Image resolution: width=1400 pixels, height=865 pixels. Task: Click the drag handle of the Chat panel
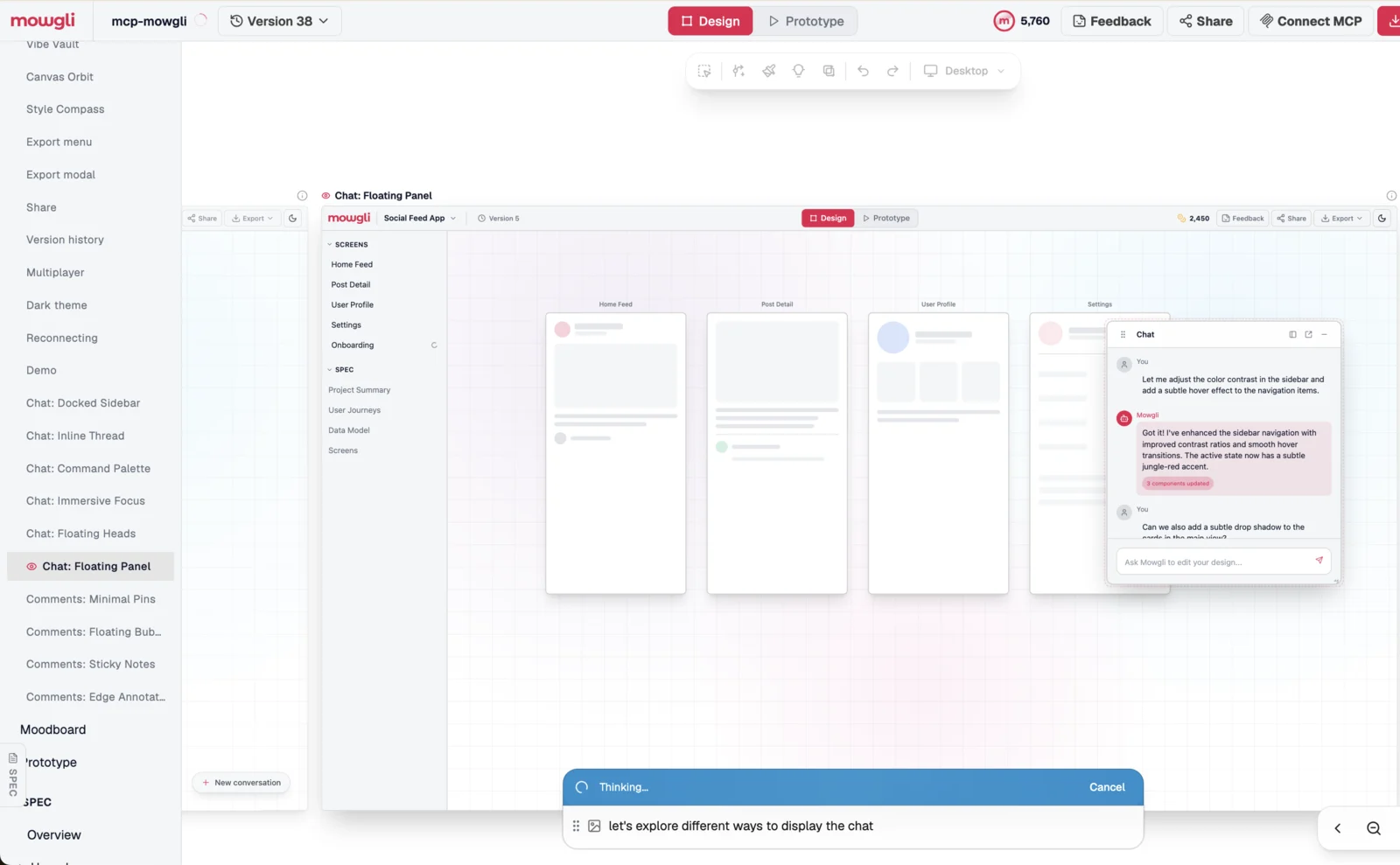point(1123,334)
